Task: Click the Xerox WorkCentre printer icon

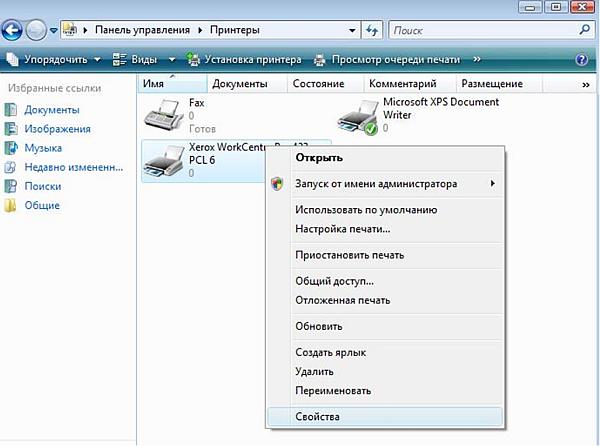Action: pos(163,159)
